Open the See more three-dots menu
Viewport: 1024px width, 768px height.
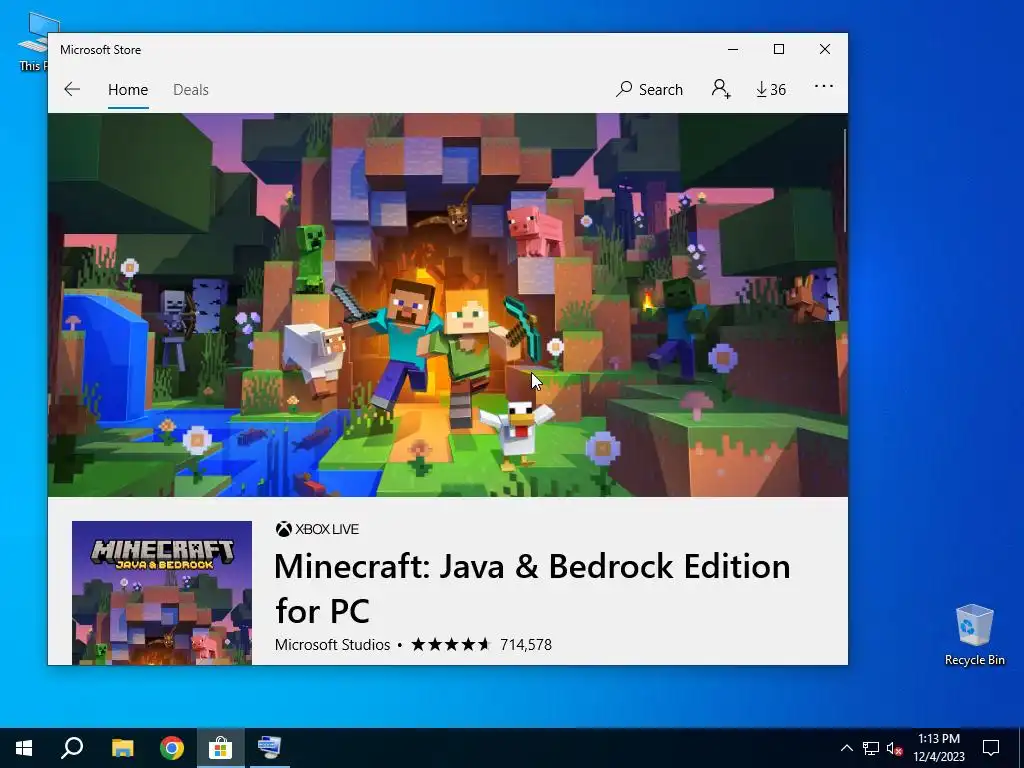click(x=824, y=86)
